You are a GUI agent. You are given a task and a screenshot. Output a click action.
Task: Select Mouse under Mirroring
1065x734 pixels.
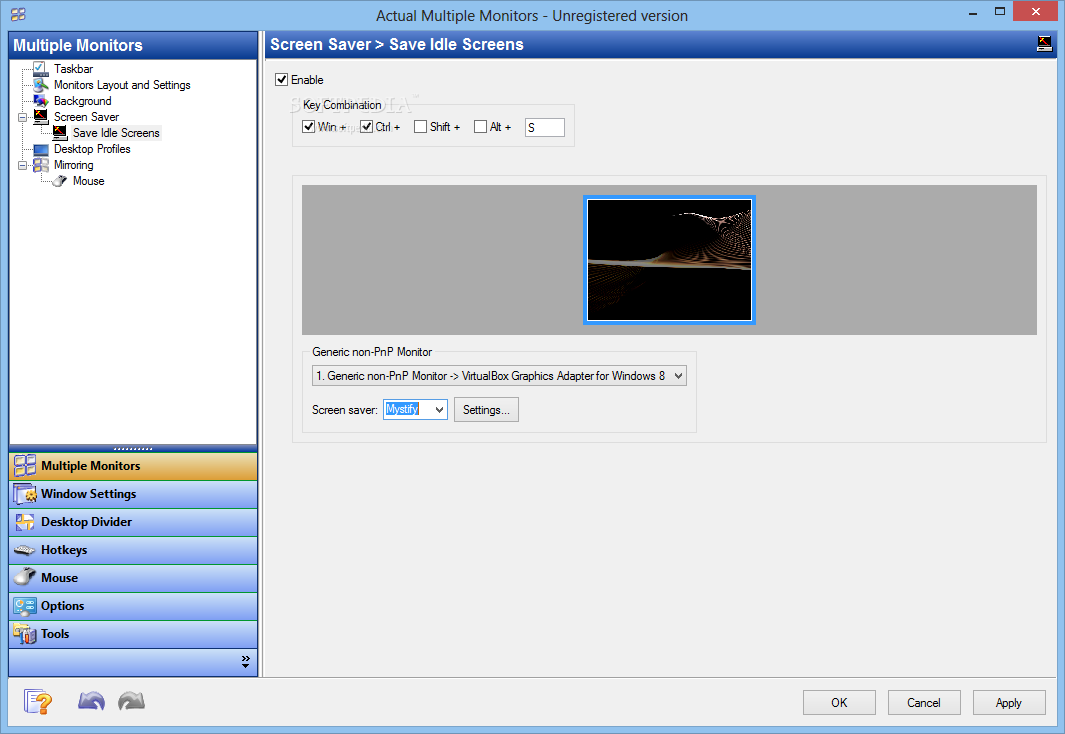[89, 181]
